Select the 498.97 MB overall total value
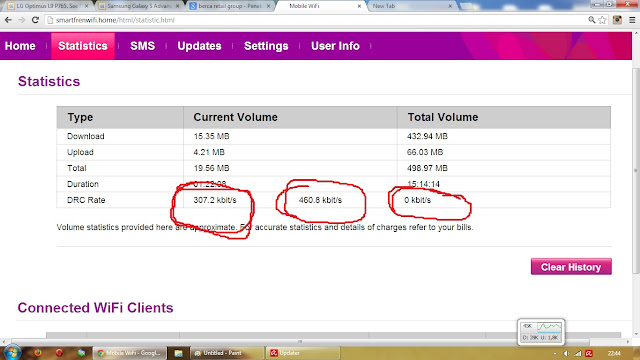The width and height of the screenshot is (640, 360). pos(427,168)
